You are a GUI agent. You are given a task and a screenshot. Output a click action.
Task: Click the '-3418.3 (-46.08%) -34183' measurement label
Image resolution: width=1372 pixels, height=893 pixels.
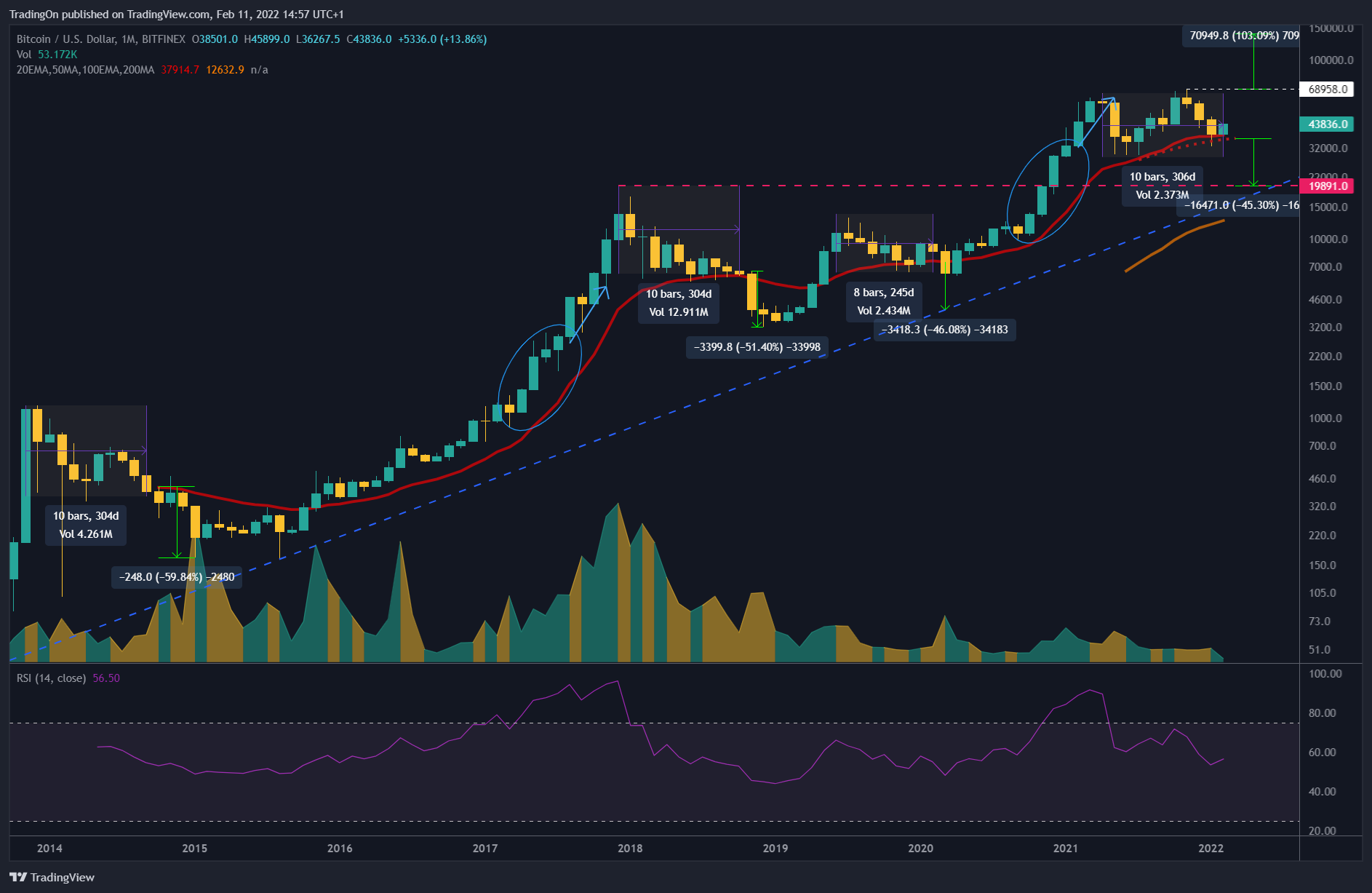pos(944,330)
